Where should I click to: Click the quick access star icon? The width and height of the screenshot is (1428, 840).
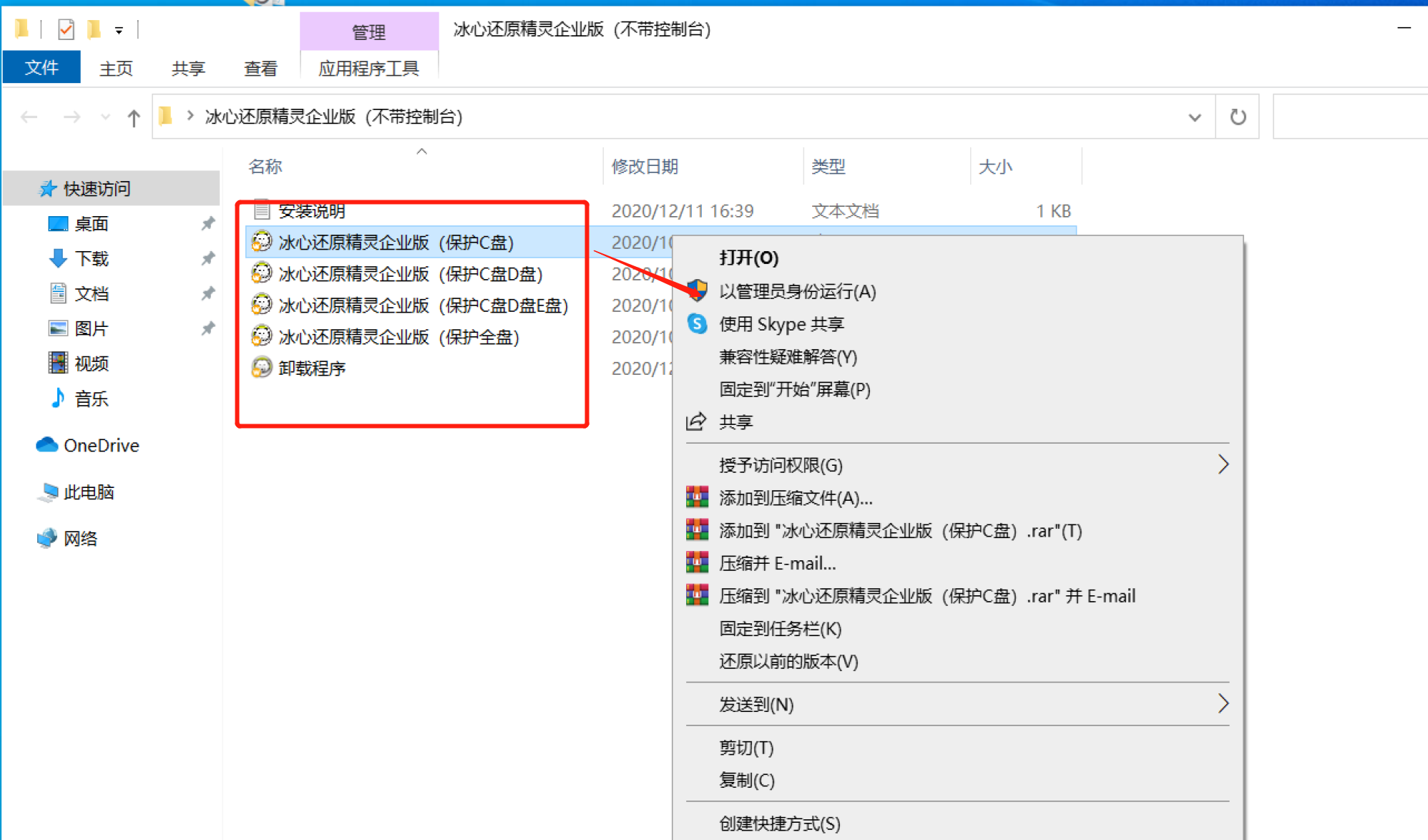coord(47,188)
